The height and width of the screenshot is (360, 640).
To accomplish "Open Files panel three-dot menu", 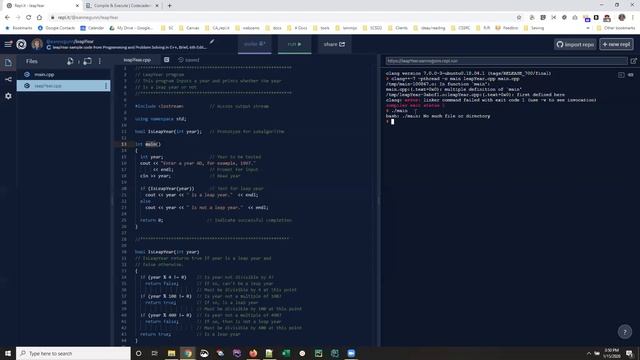I will pos(100,61).
